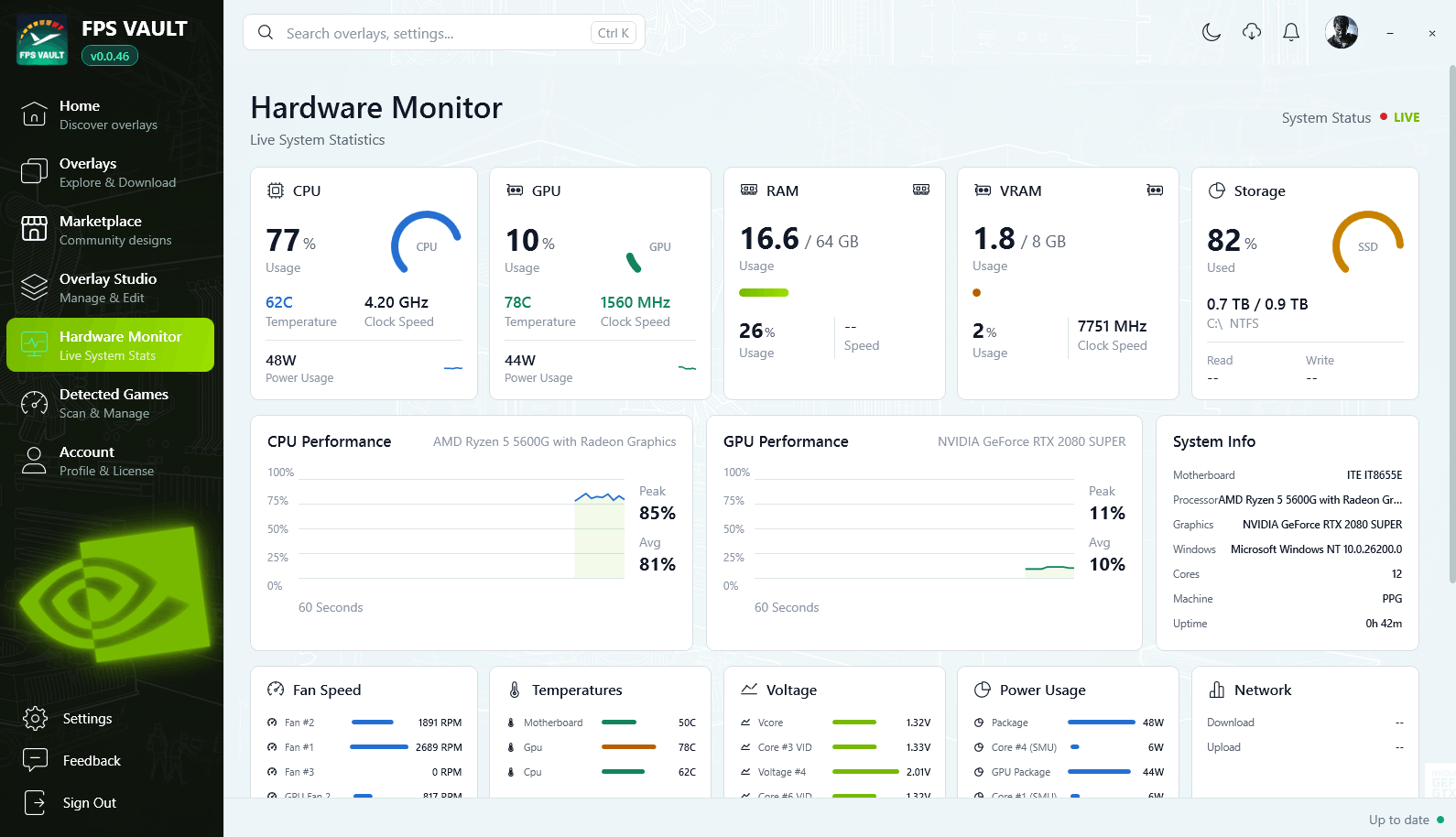This screenshot has width=1456, height=837.
Task: Open the Overlays section
Action: [x=110, y=172]
